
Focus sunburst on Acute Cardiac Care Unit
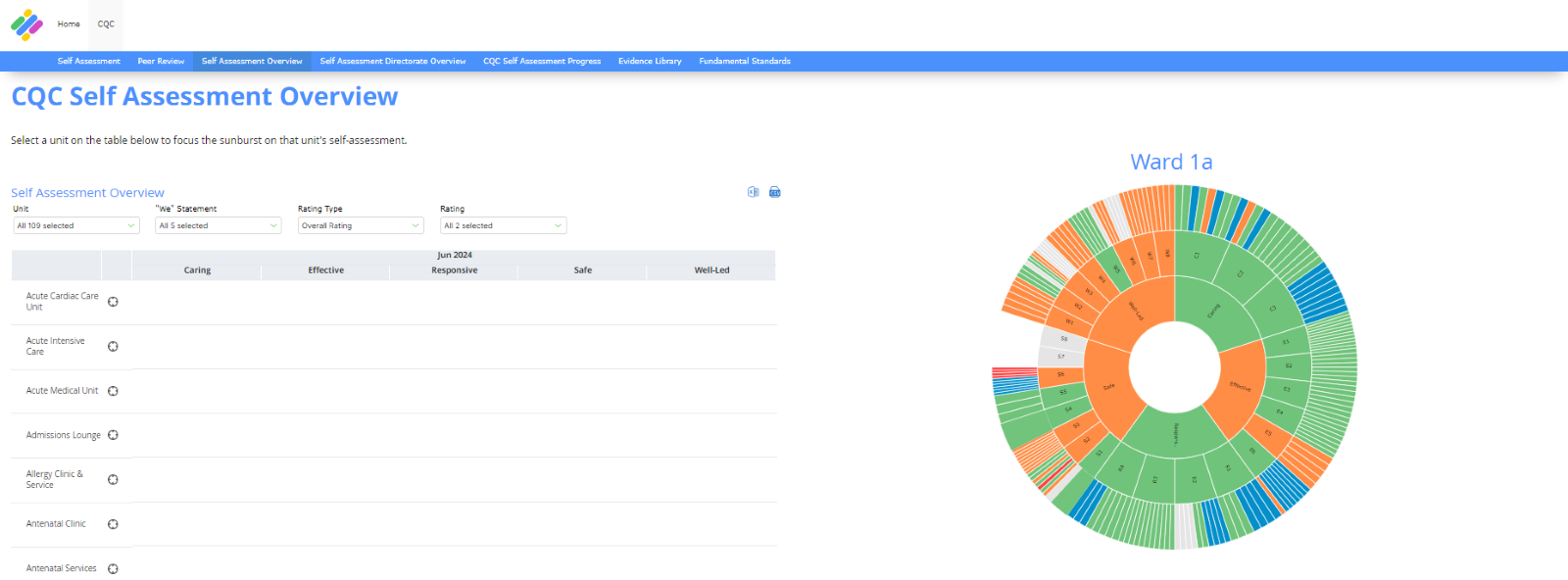point(113,302)
